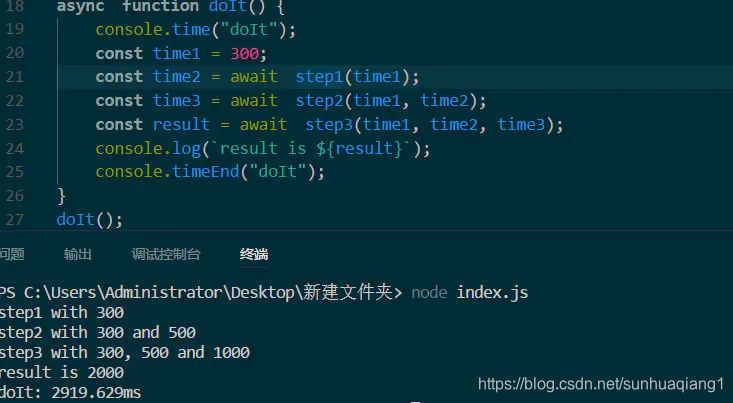733x403 pixels.
Task: Click terminal output 'result is 2000'
Action: pyautogui.click(x=62, y=373)
